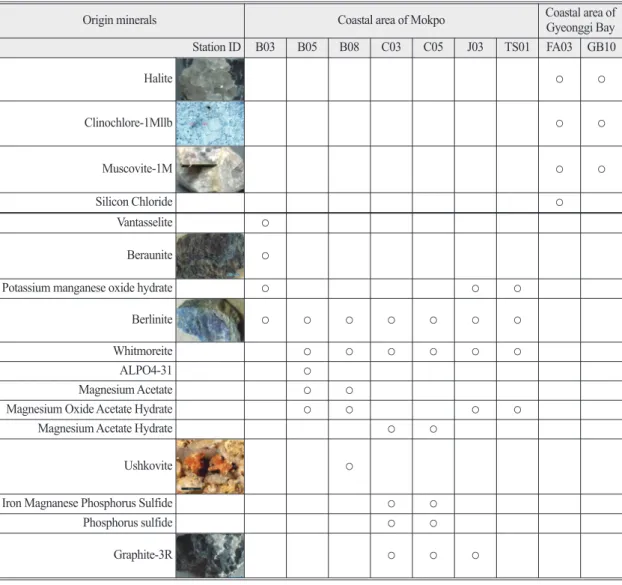
Task: Click 'Magnesium Oxide Acetate Hydrate' label
Action: tap(89, 409)
